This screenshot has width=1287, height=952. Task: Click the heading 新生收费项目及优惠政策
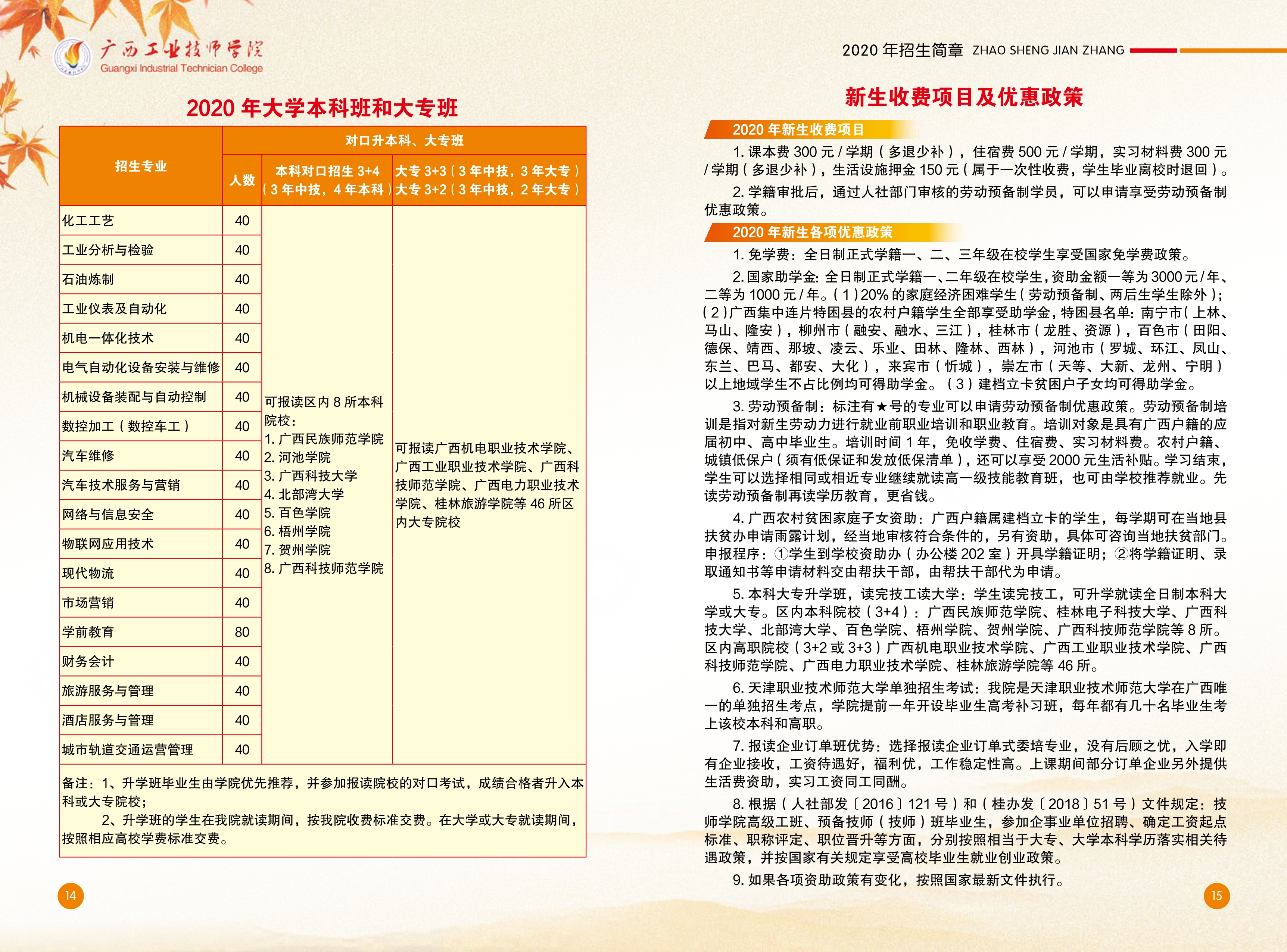click(964, 97)
